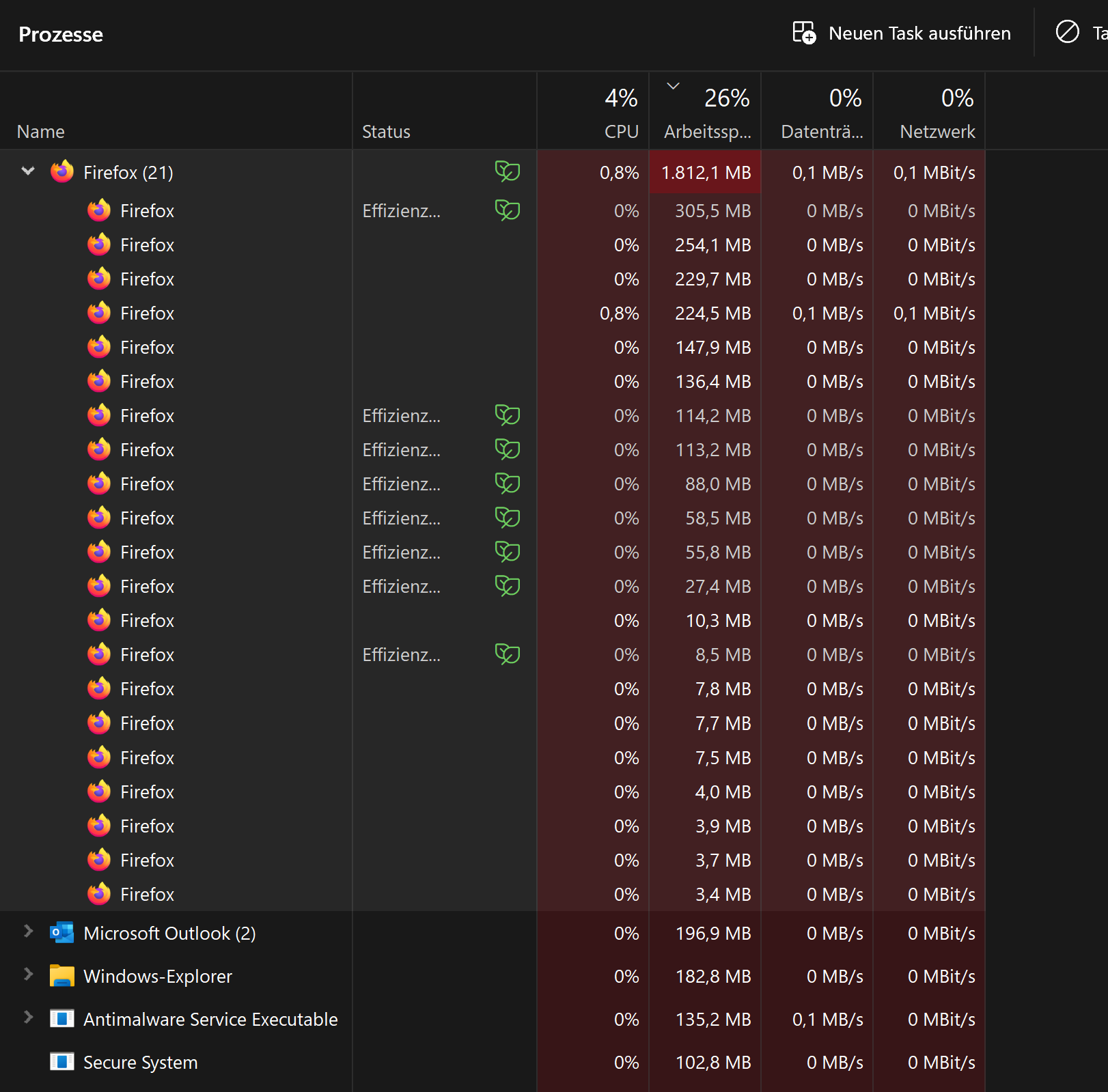Click the 182,8 MB memory value
Screen dimensions: 1108x1092
(x=713, y=977)
